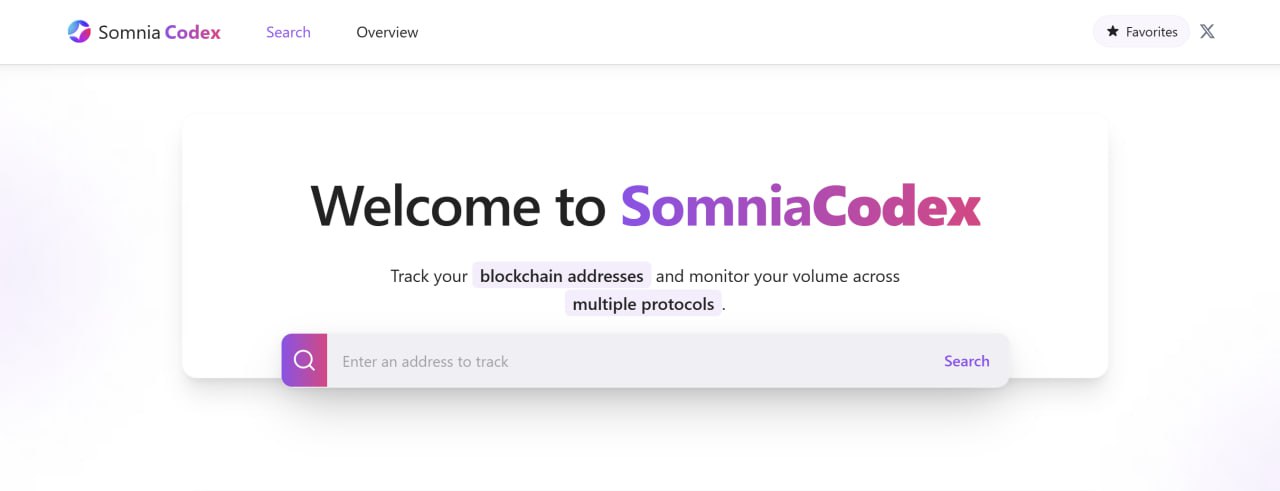The height and width of the screenshot is (491, 1280).
Task: Click the "blockchain addresses" highlighted tag
Action: point(561,276)
